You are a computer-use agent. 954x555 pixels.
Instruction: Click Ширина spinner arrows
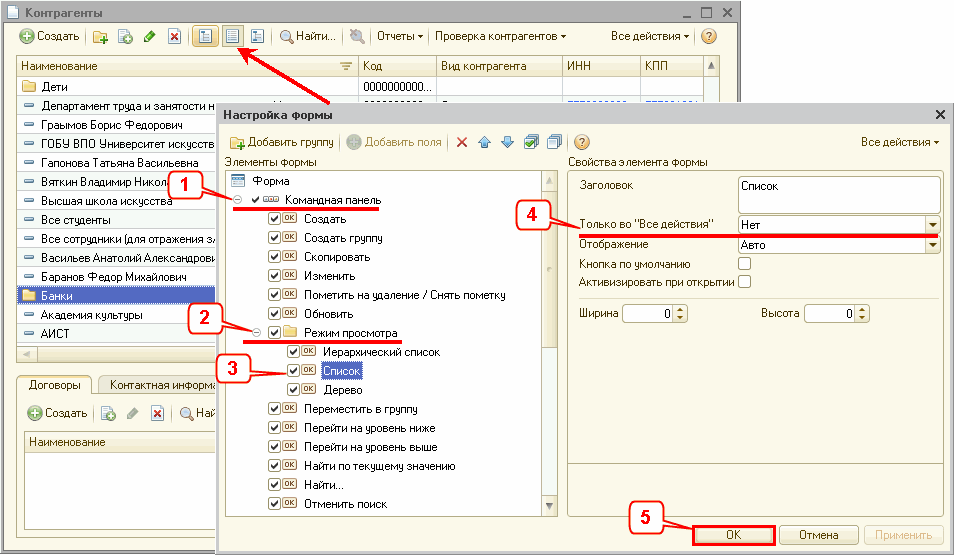(681, 313)
